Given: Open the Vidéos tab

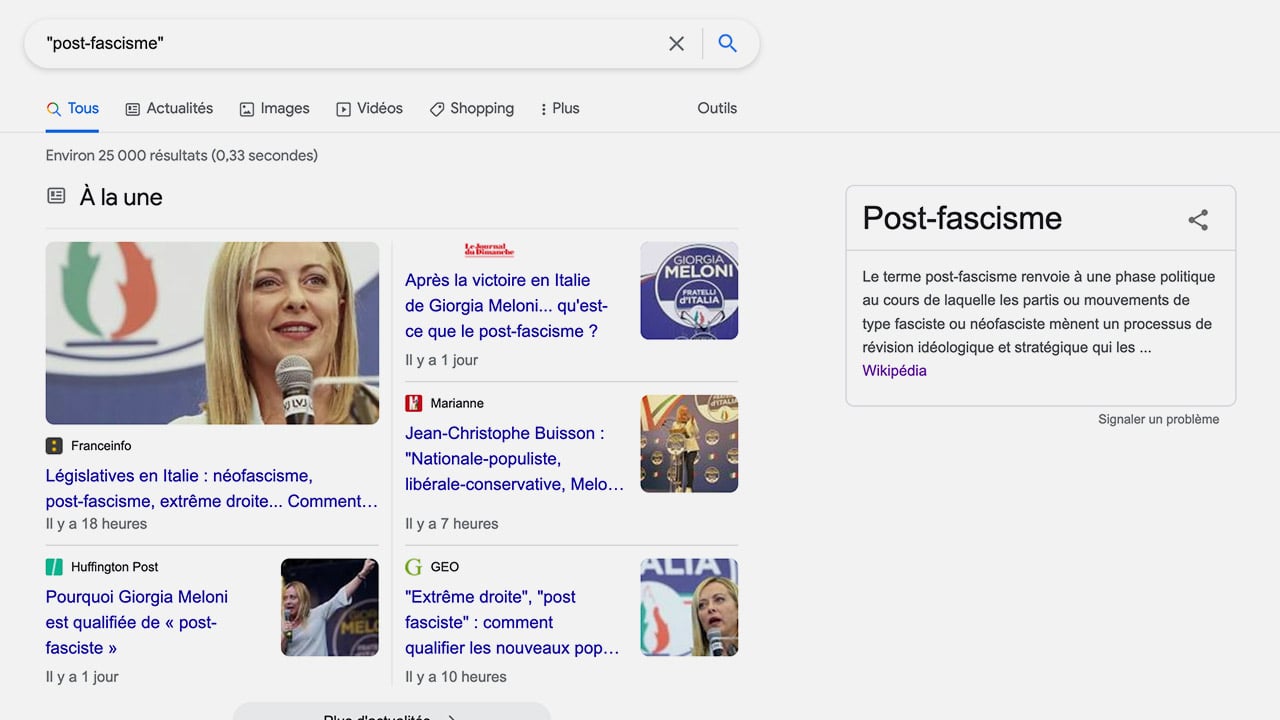Looking at the screenshot, I should coord(369,108).
